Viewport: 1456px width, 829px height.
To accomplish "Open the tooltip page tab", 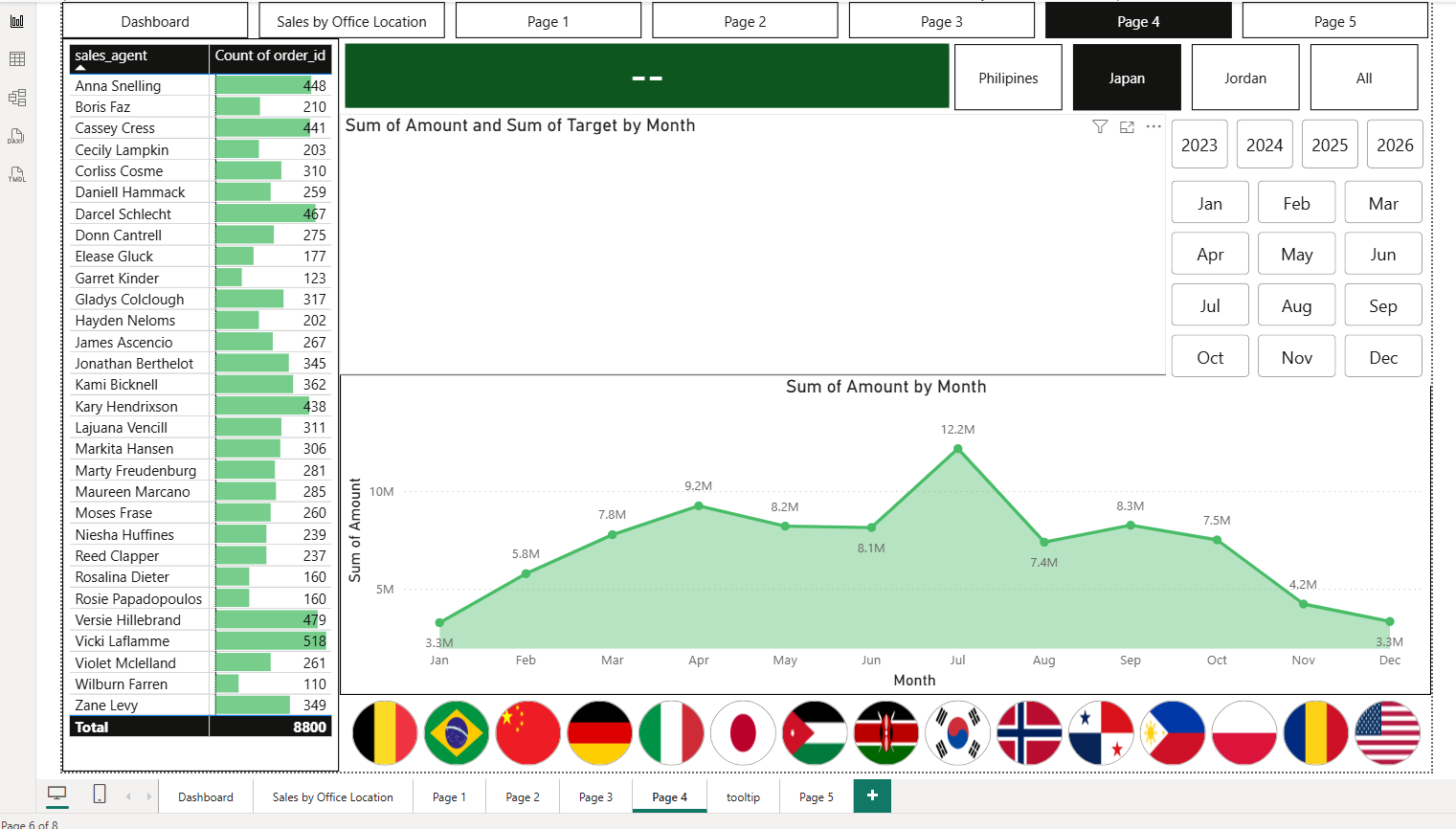I will [743, 796].
